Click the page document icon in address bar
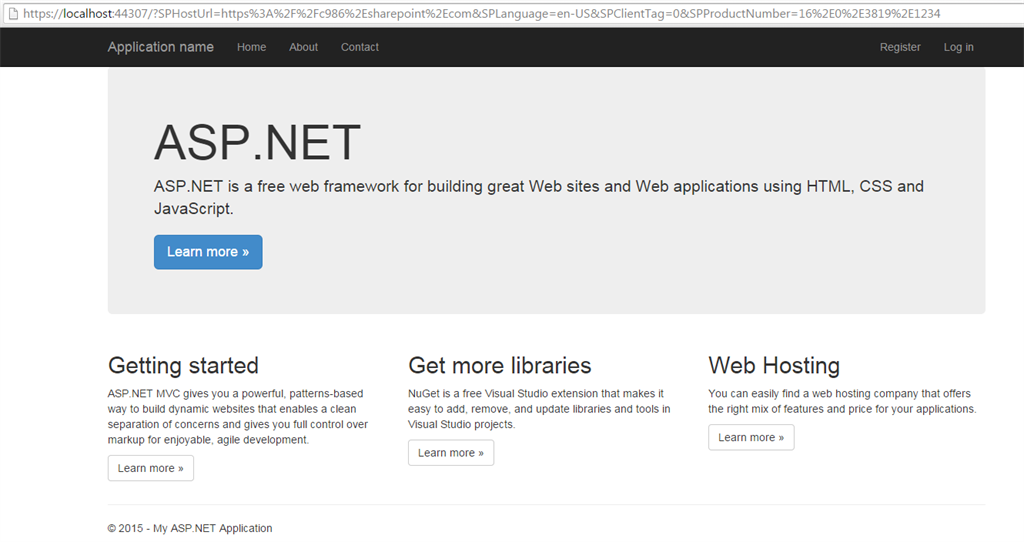 [12, 13]
